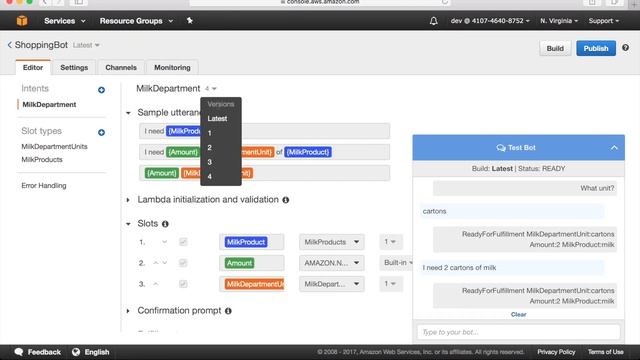Switch to the Settings tab
640x360 pixels.
[74, 67]
